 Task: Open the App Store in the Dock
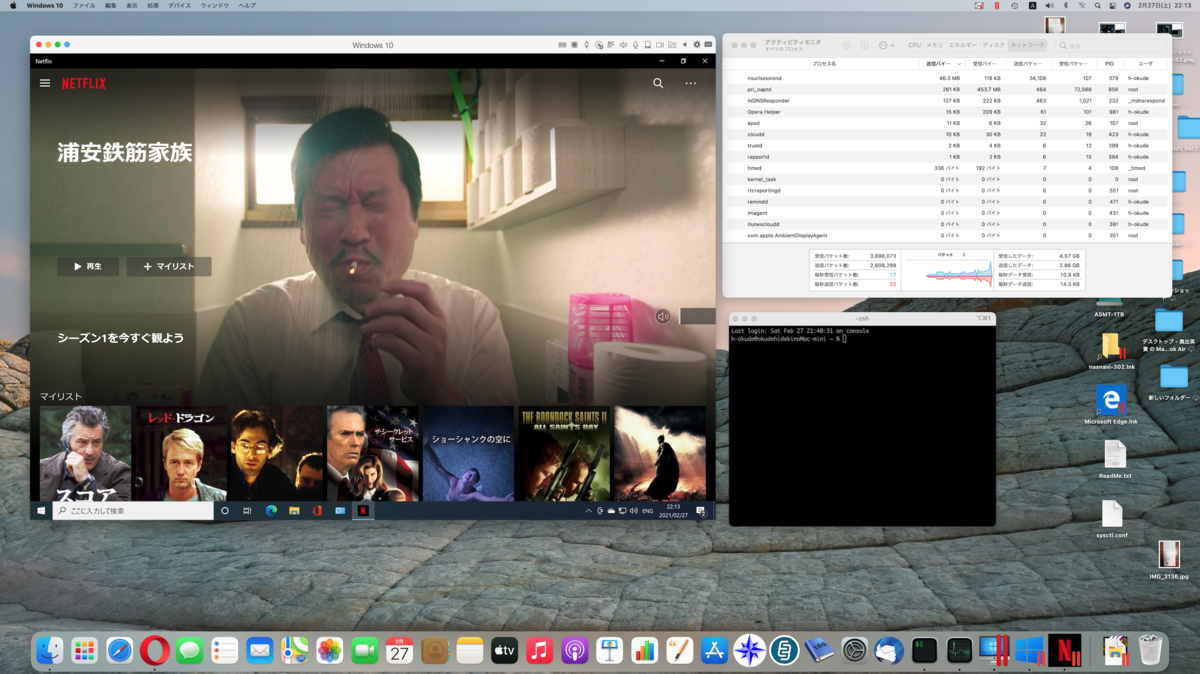pos(714,651)
